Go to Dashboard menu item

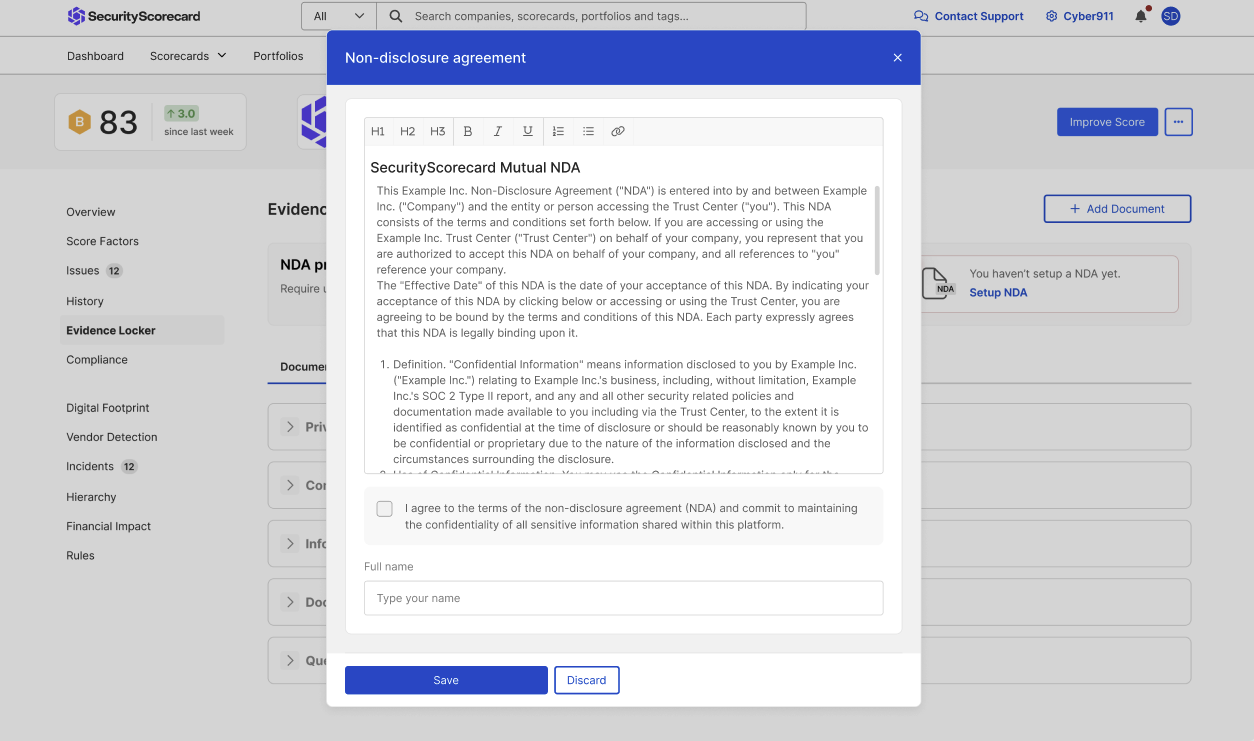coord(96,56)
